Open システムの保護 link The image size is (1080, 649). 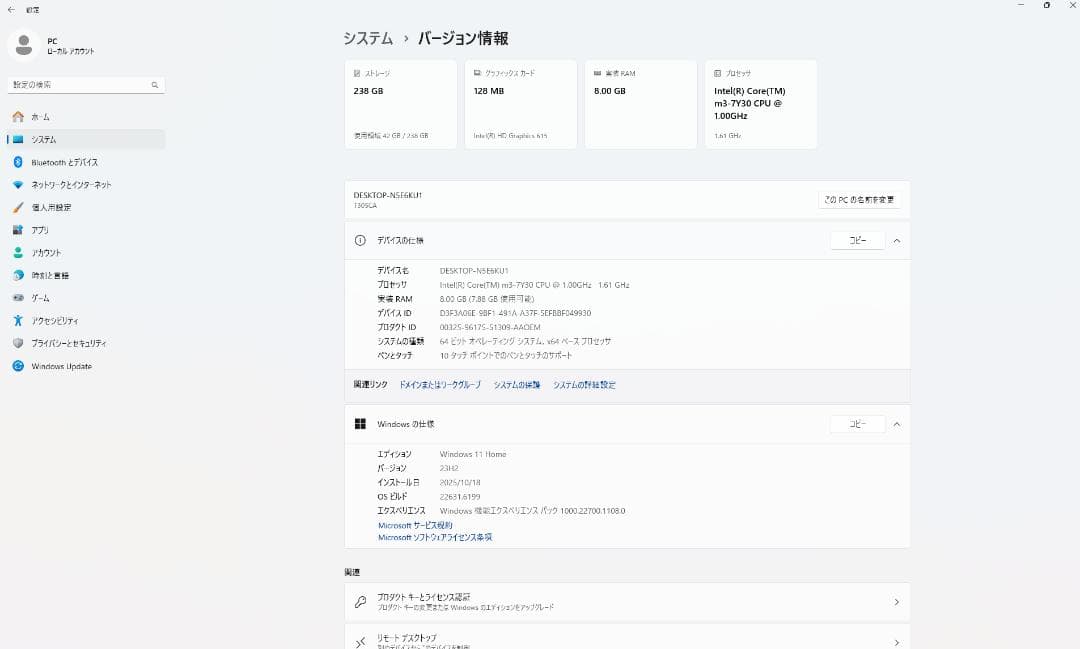517,384
